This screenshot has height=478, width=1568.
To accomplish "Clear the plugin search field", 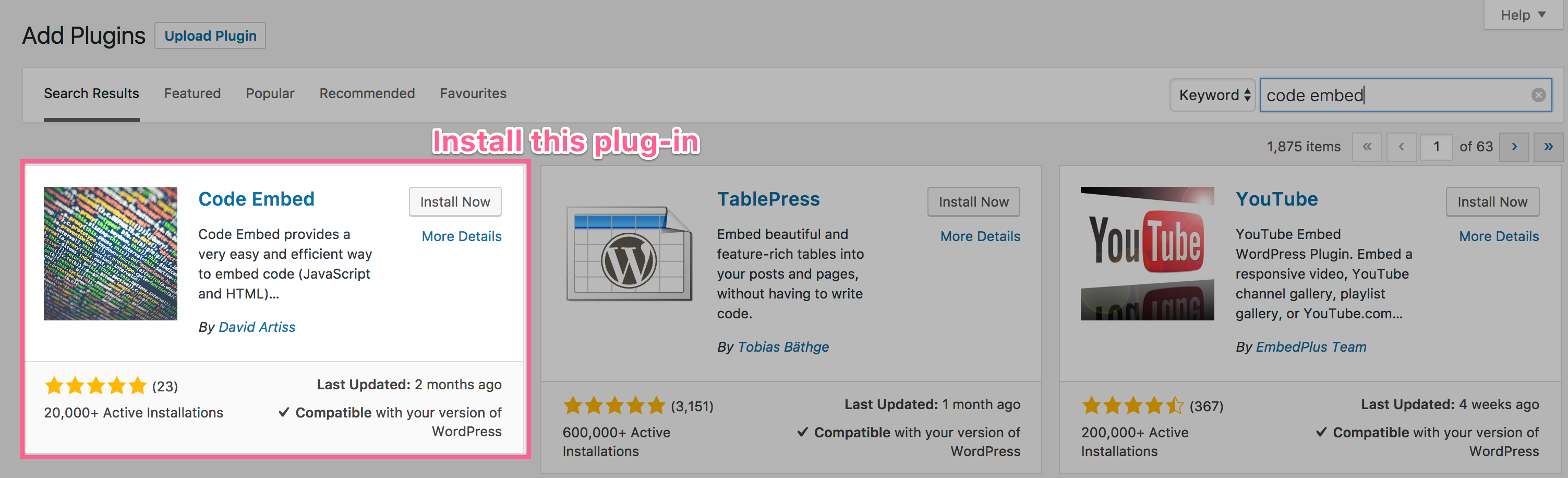I will point(1538,95).
